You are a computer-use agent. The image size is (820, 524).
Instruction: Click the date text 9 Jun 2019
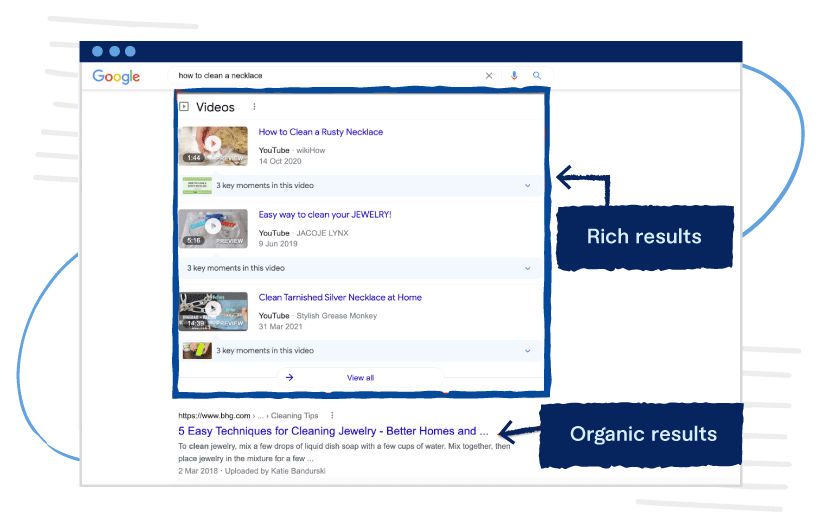(x=278, y=244)
